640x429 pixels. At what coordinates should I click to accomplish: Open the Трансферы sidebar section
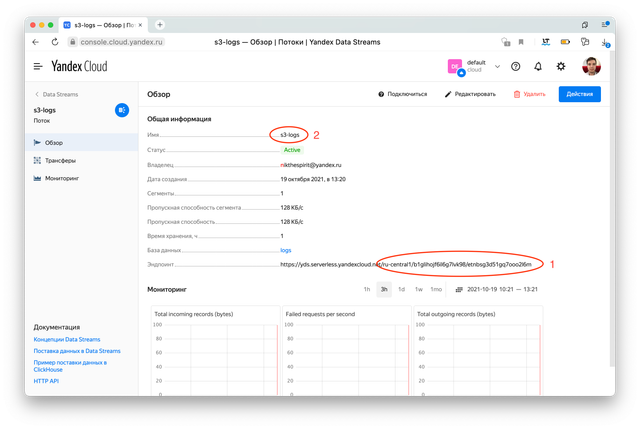60,160
